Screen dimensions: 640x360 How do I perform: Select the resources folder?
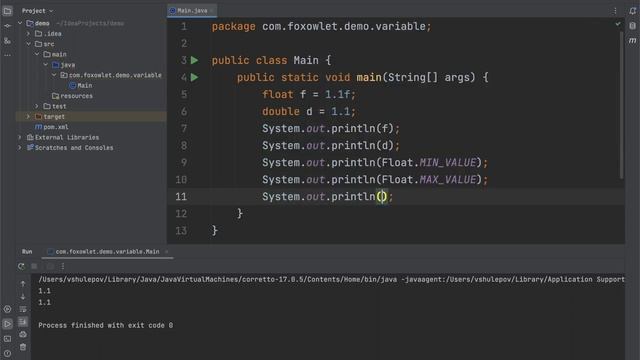click(72, 96)
